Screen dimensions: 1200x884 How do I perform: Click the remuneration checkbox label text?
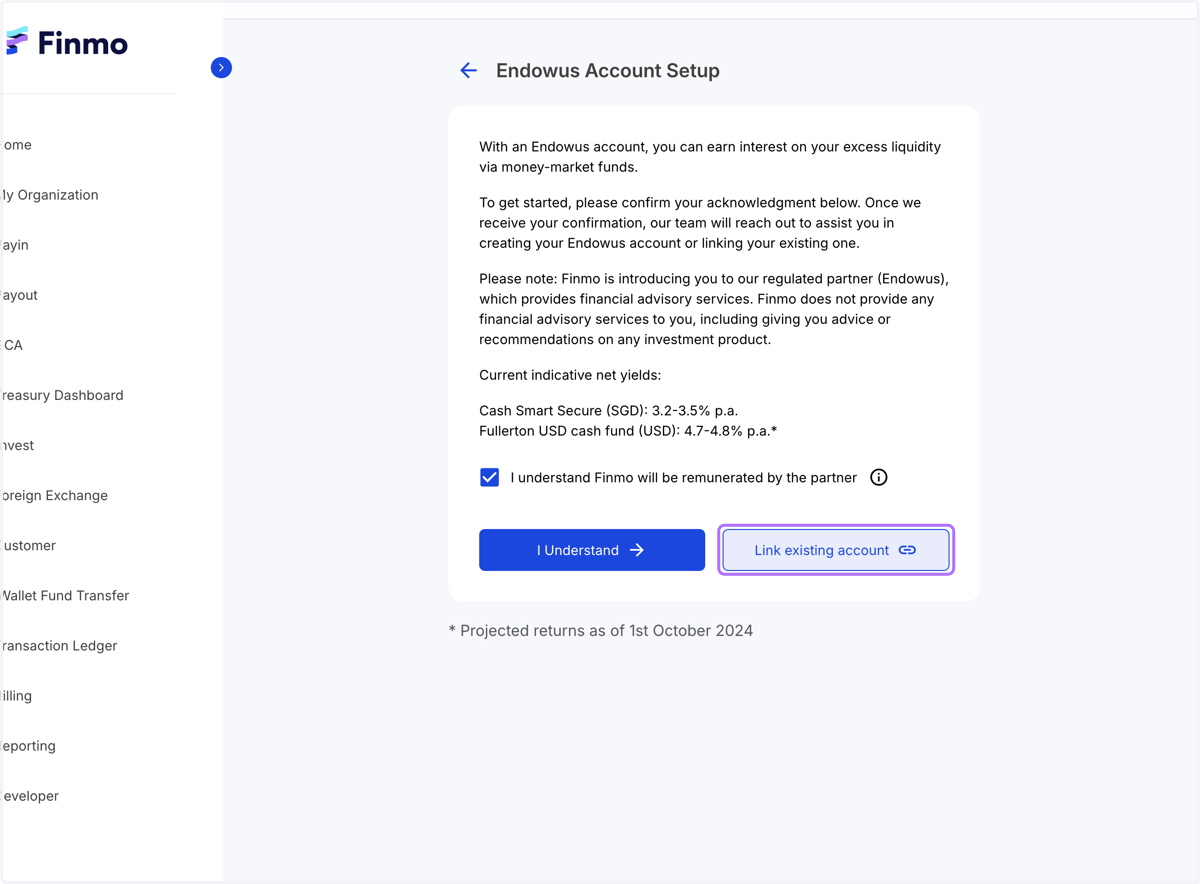[683, 477]
